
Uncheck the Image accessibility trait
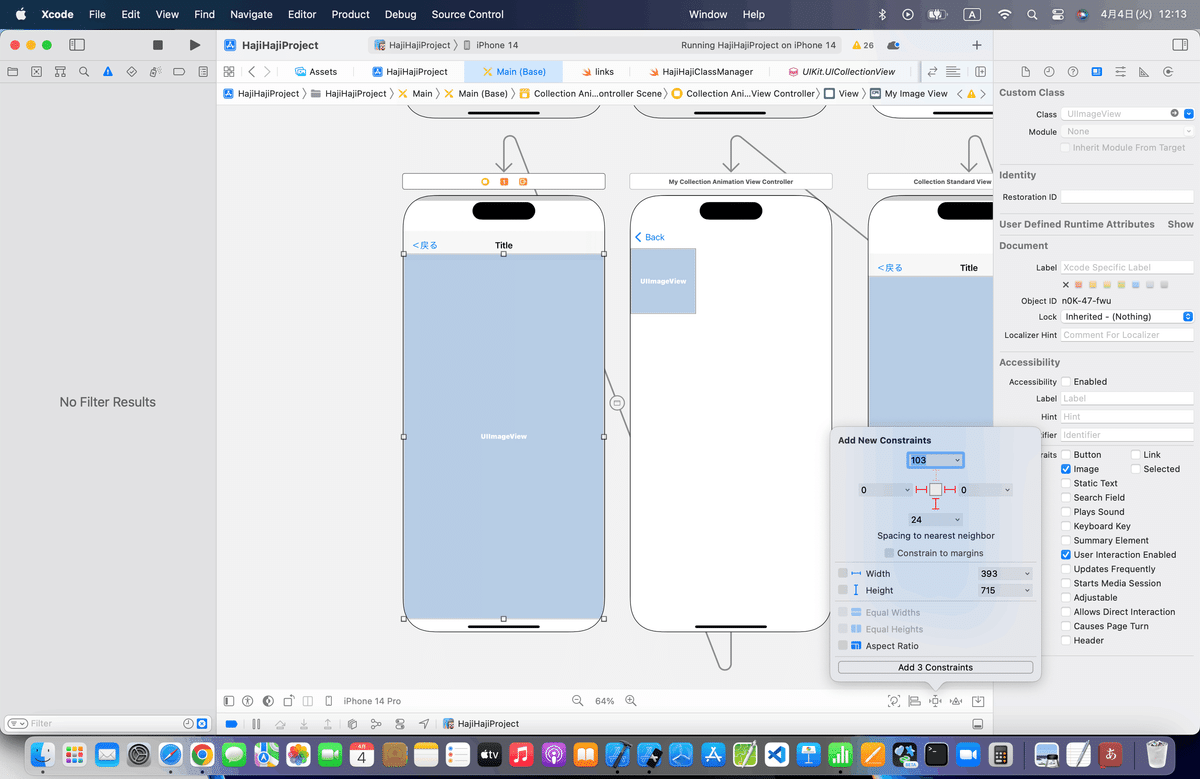point(1066,469)
